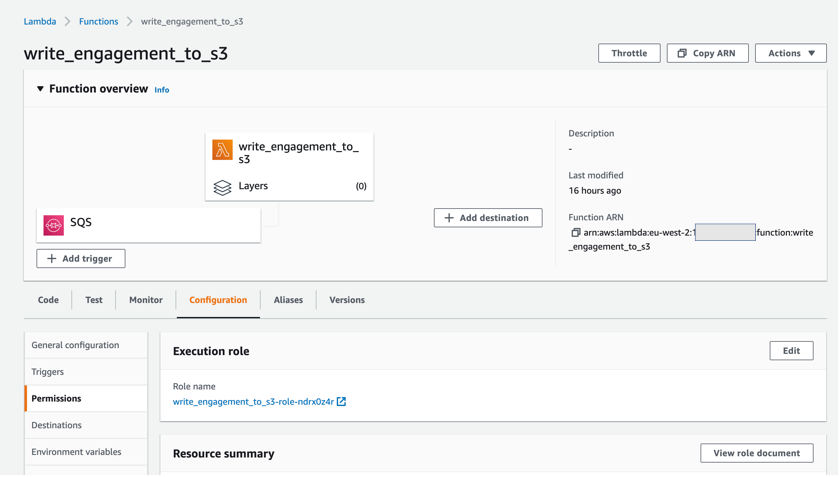Click the write_engagement_to_s3 page title
Image resolution: width=839 pixels, height=477 pixels.
126,54
